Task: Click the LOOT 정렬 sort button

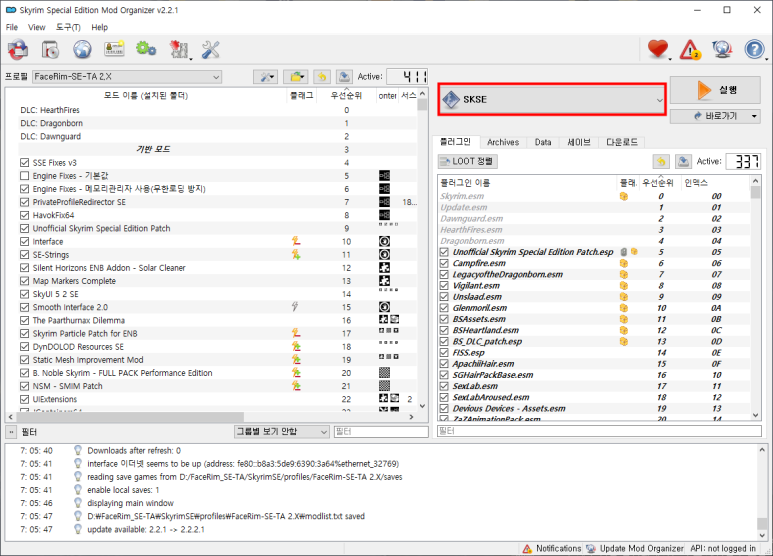Action: tap(468, 161)
